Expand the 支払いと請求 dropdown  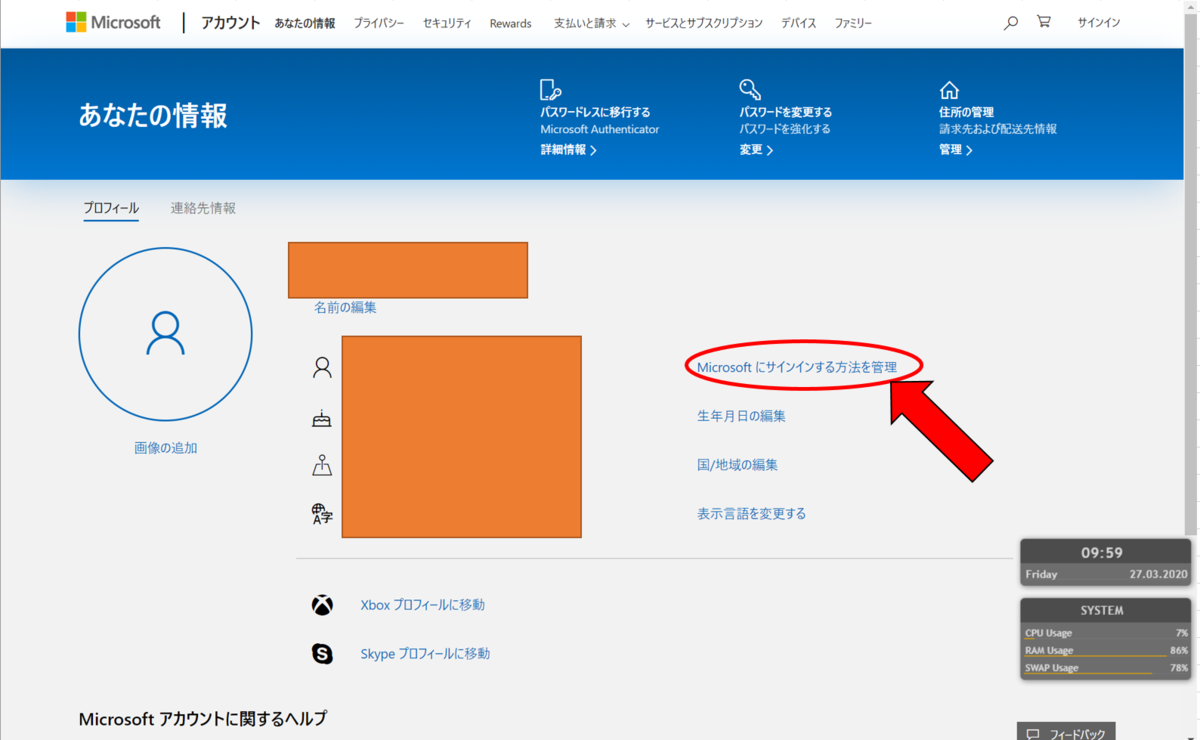coord(591,23)
